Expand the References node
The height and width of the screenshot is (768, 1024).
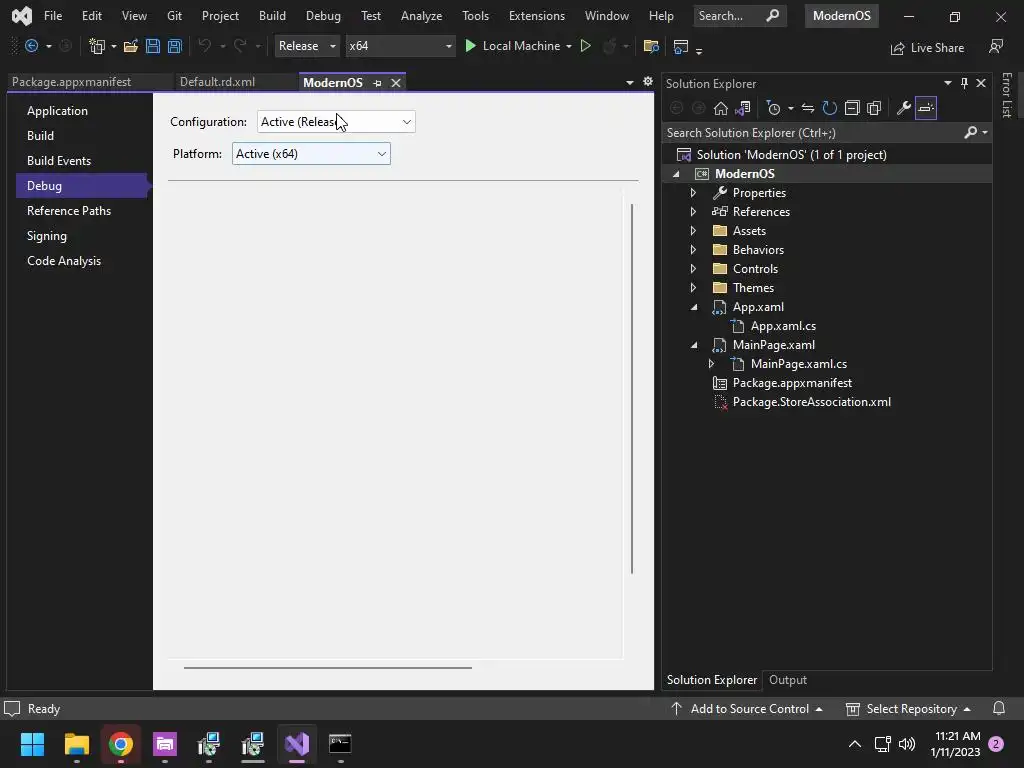[x=693, y=212]
